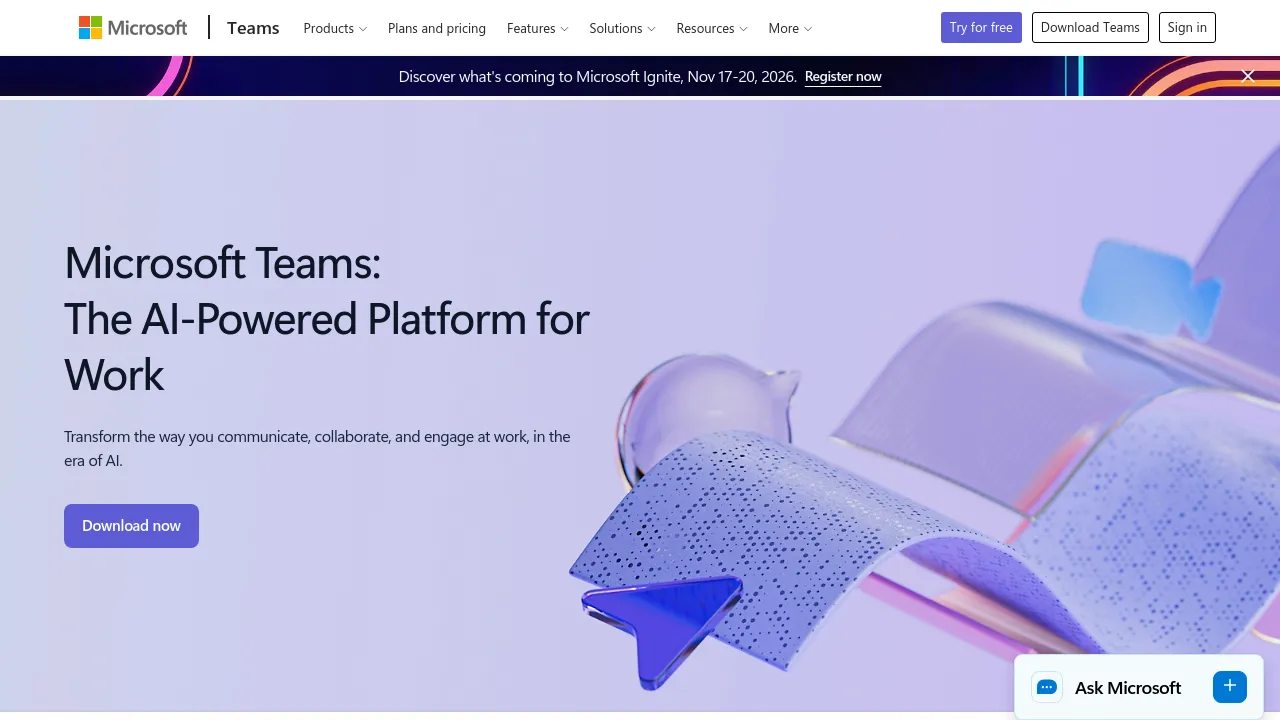Open the Solutions dropdown
This screenshot has height=720, width=1280.
622,28
